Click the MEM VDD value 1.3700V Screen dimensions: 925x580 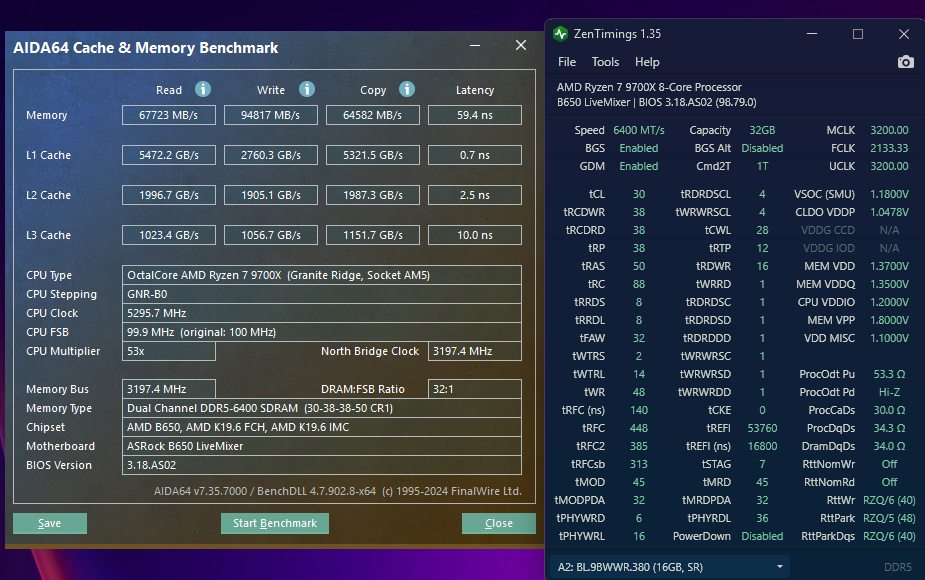point(889,266)
